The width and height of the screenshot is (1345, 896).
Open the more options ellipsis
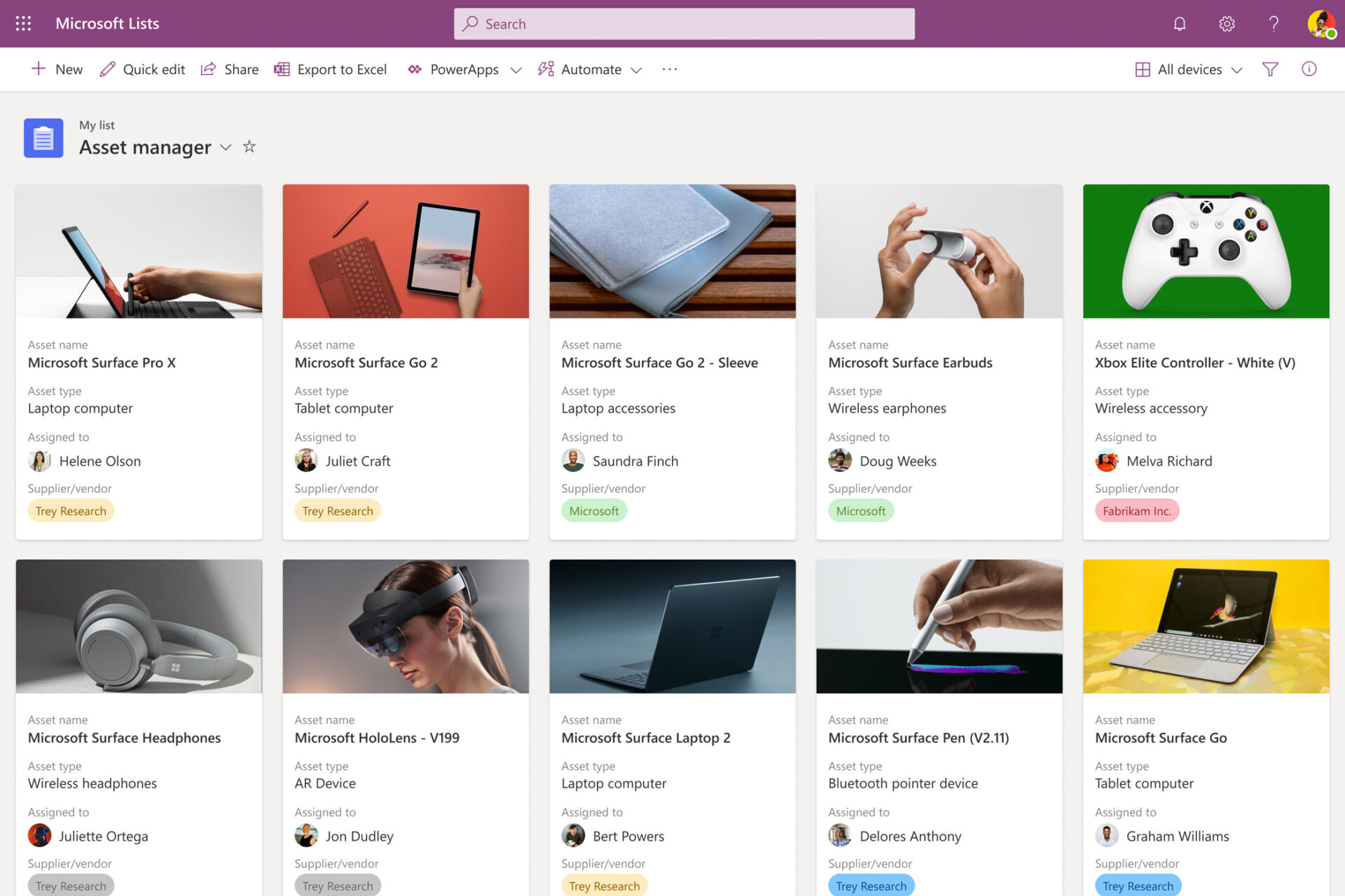[670, 69]
